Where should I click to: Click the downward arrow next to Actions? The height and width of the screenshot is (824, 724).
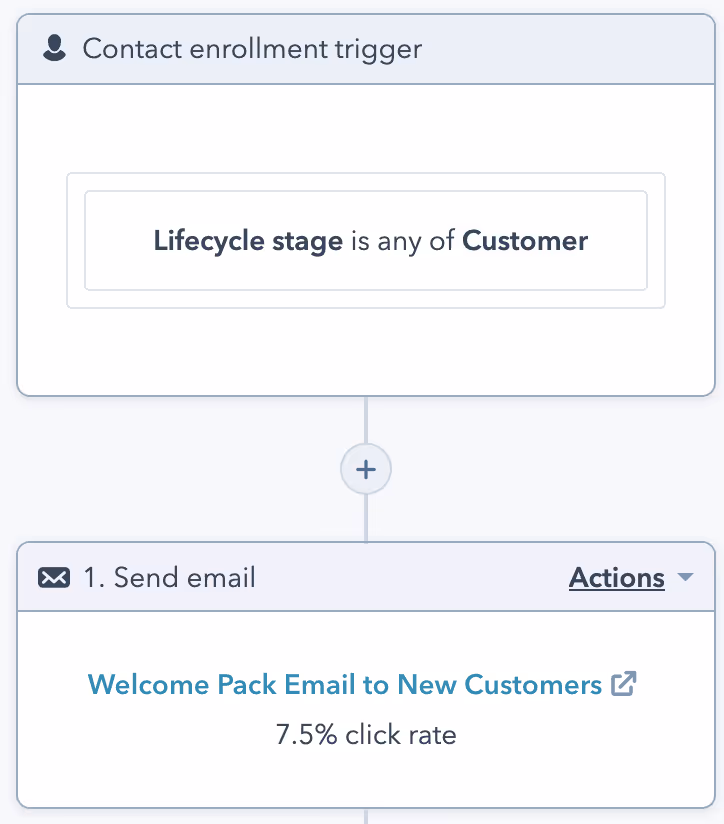(684, 578)
